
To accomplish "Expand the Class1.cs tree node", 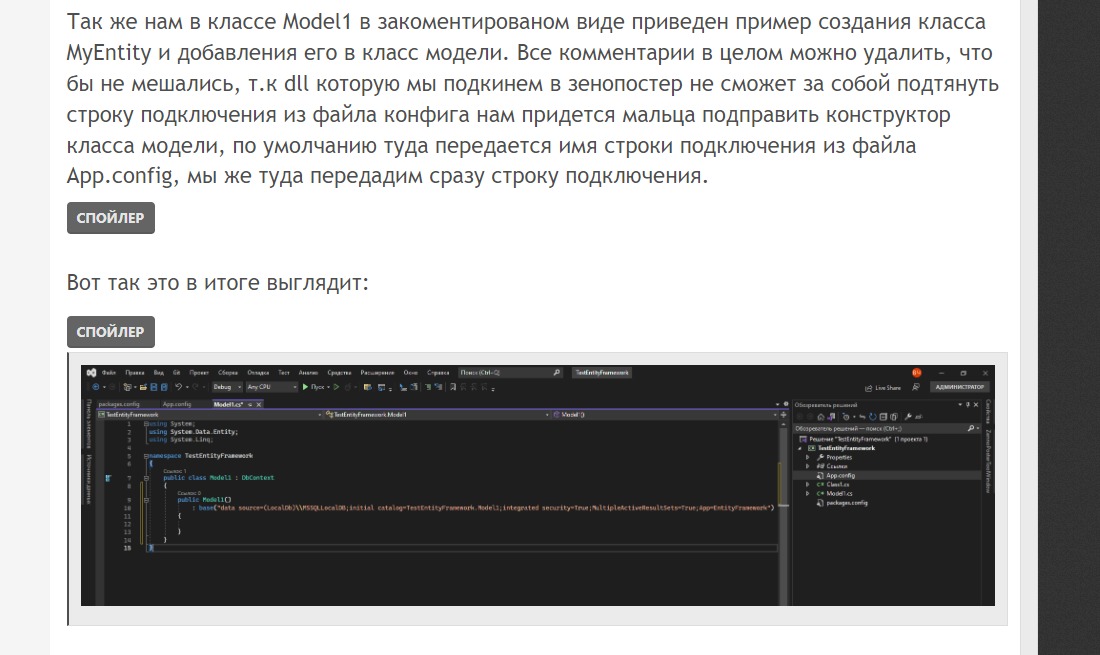I will pos(807,484).
